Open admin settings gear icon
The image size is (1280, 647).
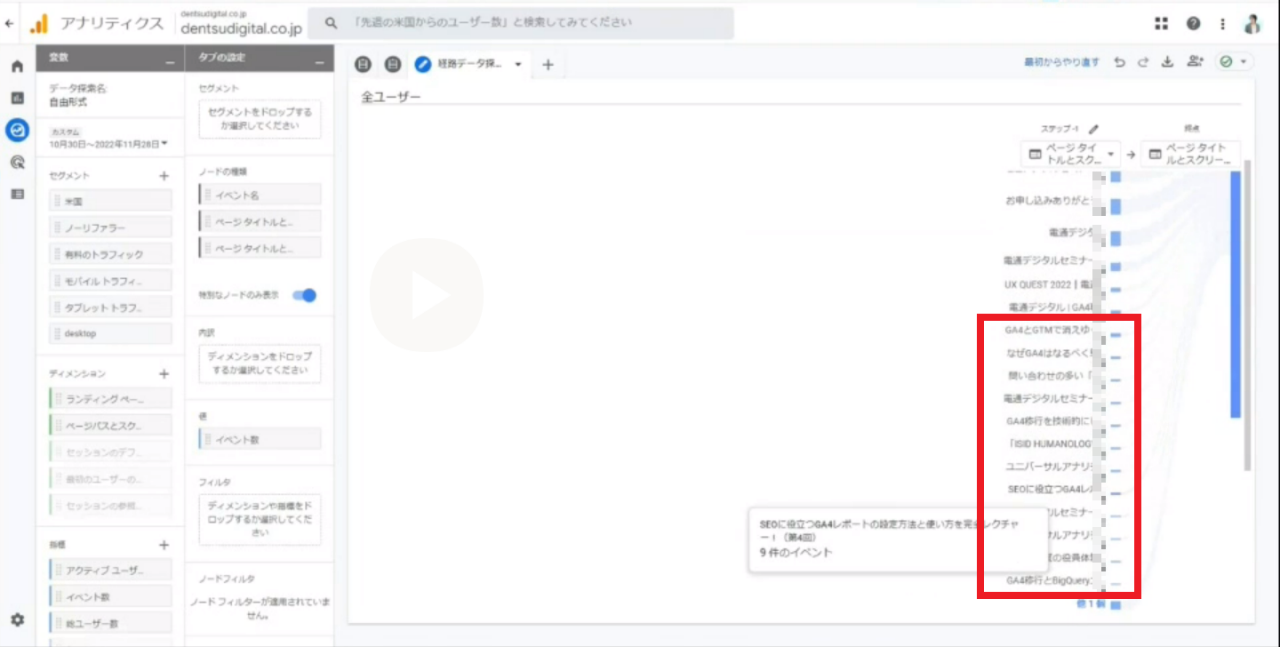click(17, 620)
